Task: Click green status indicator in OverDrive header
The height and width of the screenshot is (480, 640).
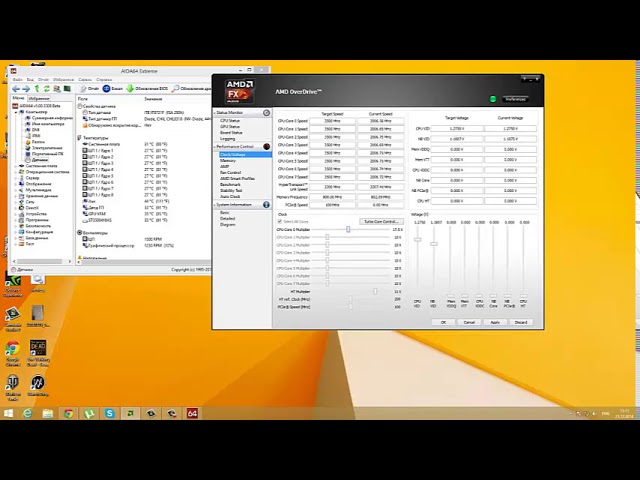Action: pos(493,99)
